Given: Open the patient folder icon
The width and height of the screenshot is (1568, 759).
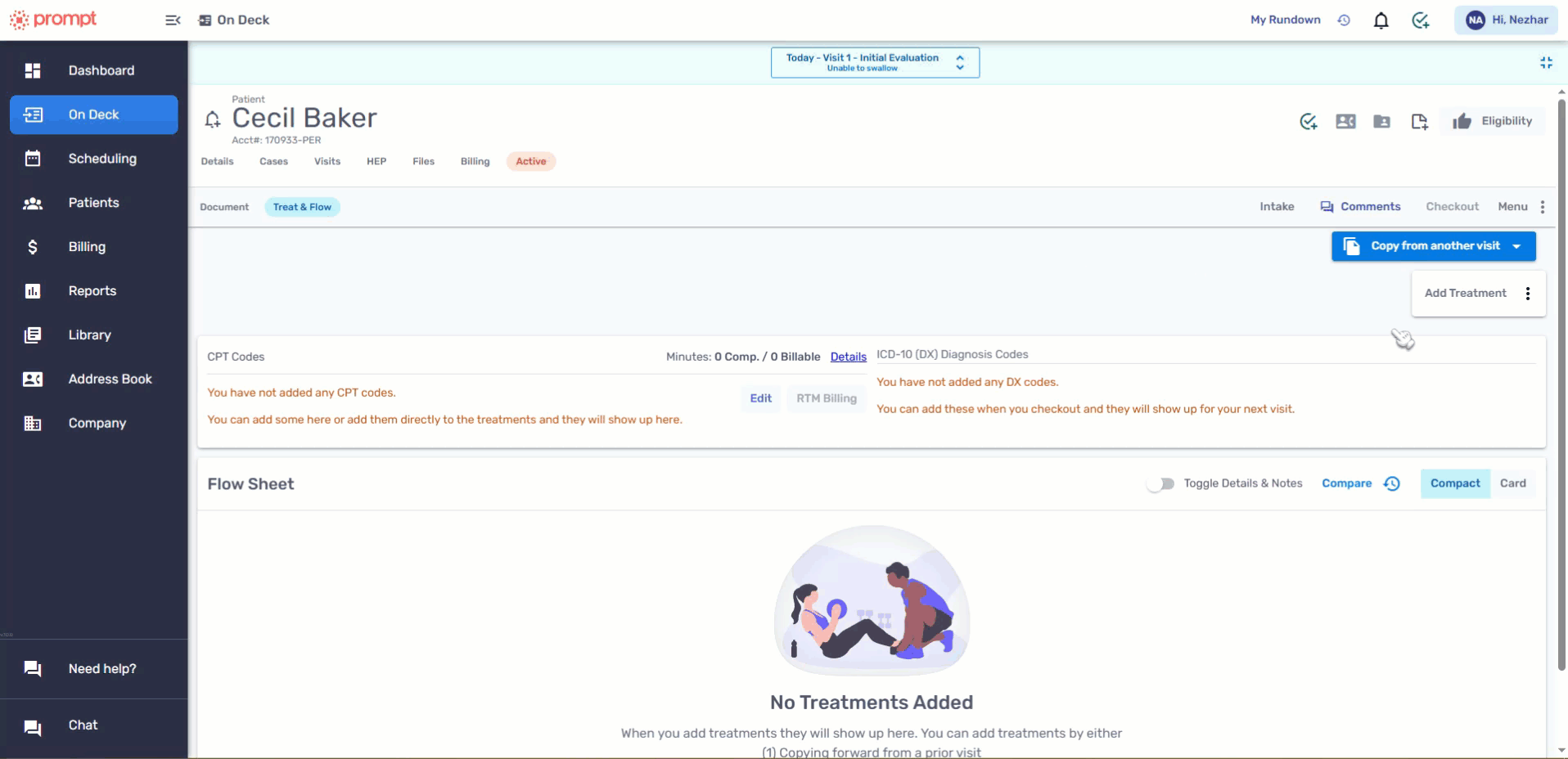Looking at the screenshot, I should point(1382,122).
